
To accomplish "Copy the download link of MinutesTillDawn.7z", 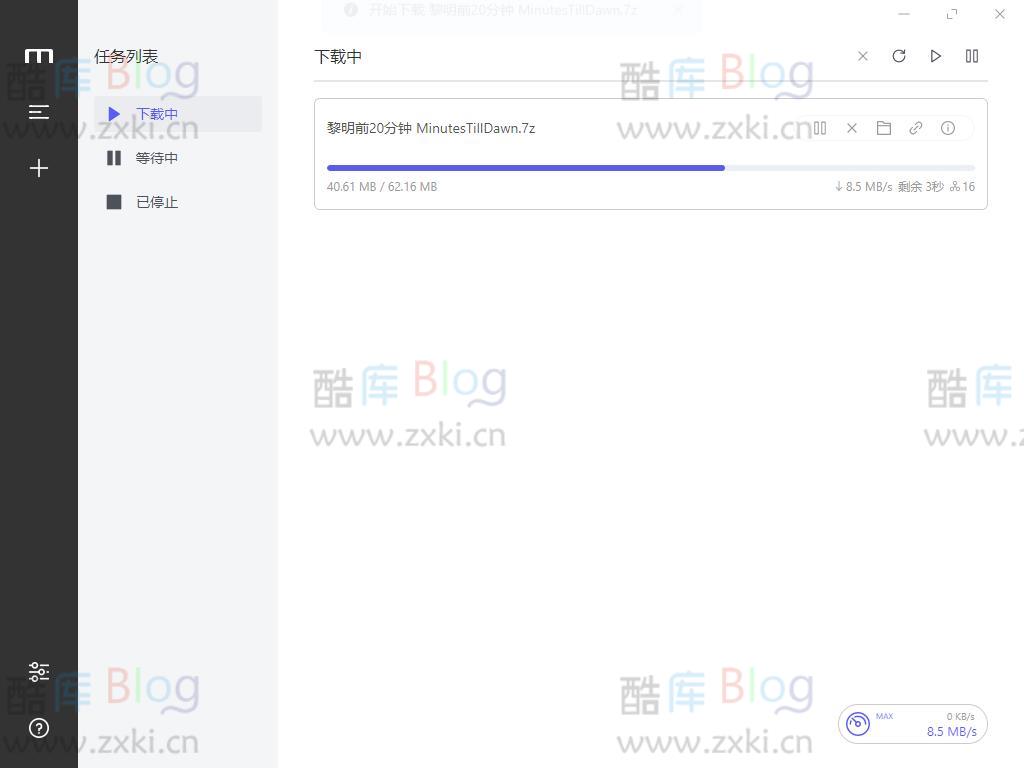I will (915, 128).
